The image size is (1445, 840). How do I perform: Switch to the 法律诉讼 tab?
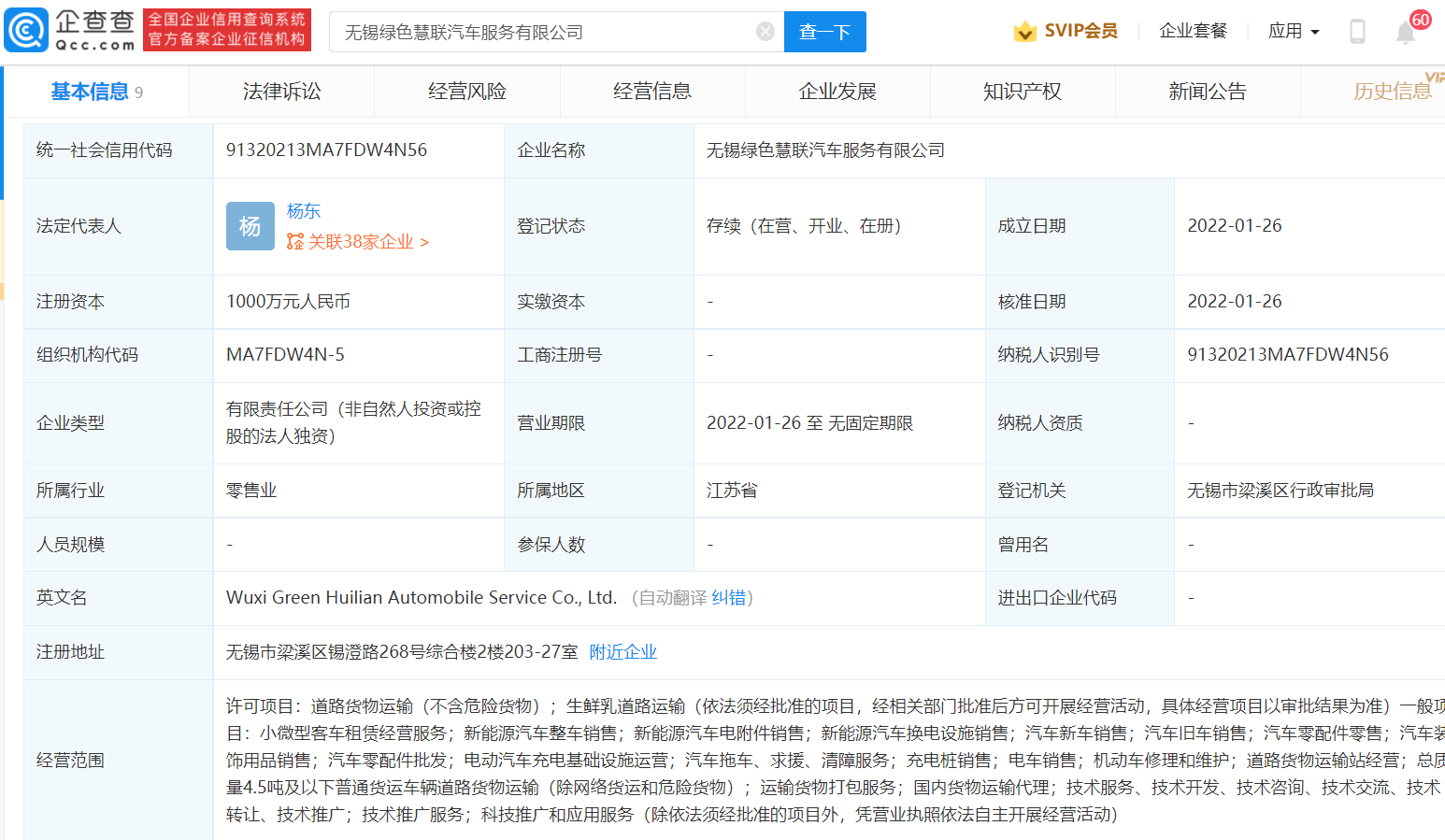(281, 92)
